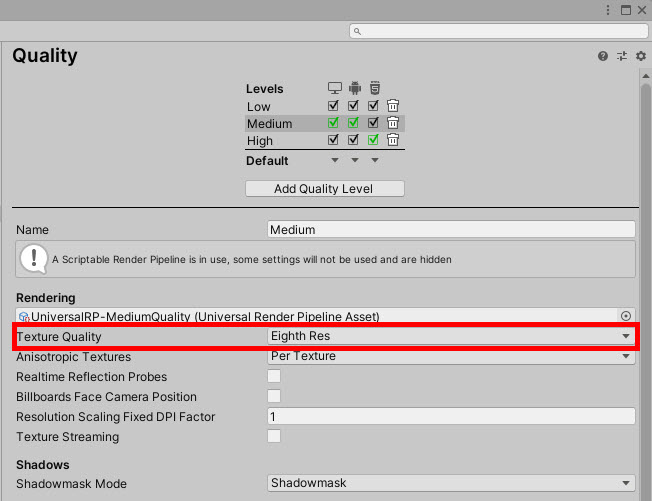Toggle Medium level for desktop platform
The image size is (652, 501).
[x=333, y=123]
